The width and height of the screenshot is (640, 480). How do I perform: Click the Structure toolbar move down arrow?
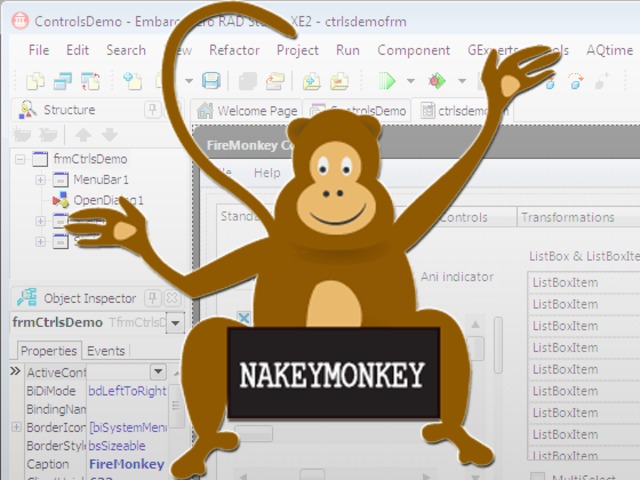pyautogui.click(x=109, y=134)
